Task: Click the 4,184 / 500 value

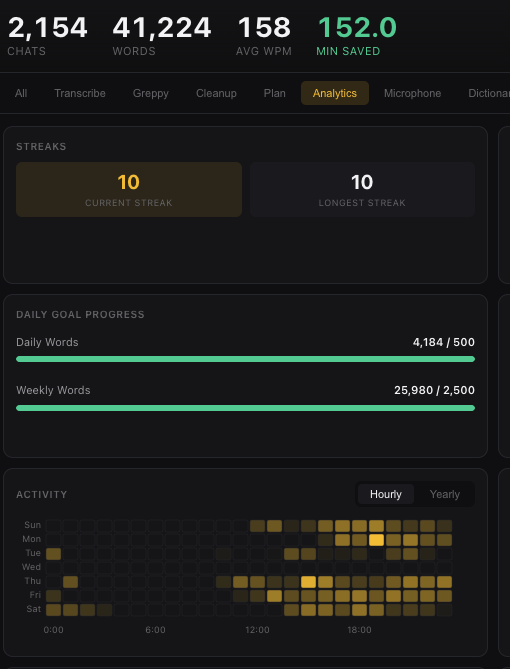Action: [x=443, y=342]
